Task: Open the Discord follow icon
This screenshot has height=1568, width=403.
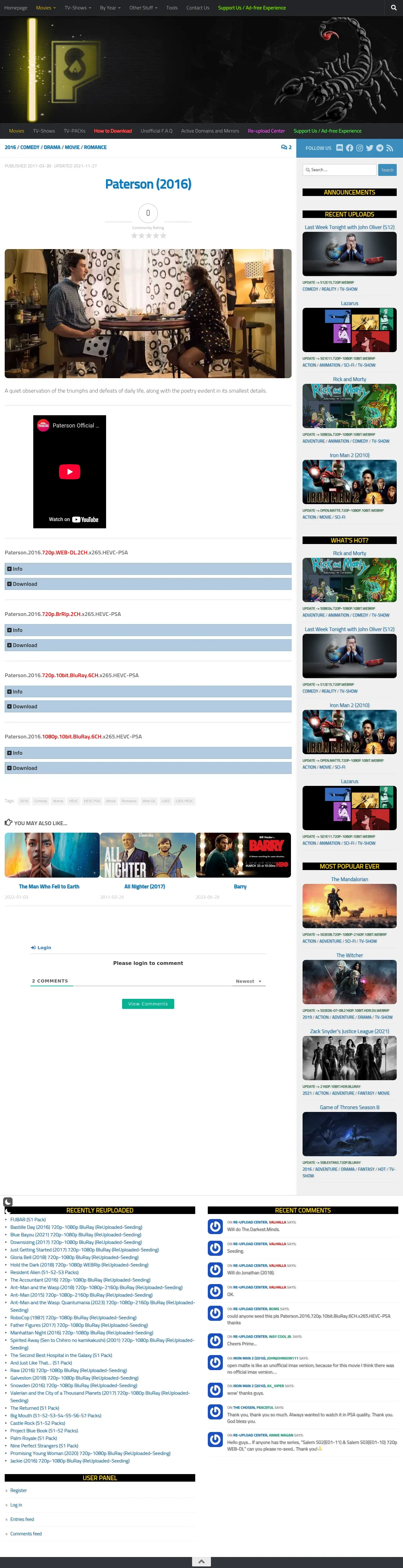Action: pyautogui.click(x=339, y=148)
